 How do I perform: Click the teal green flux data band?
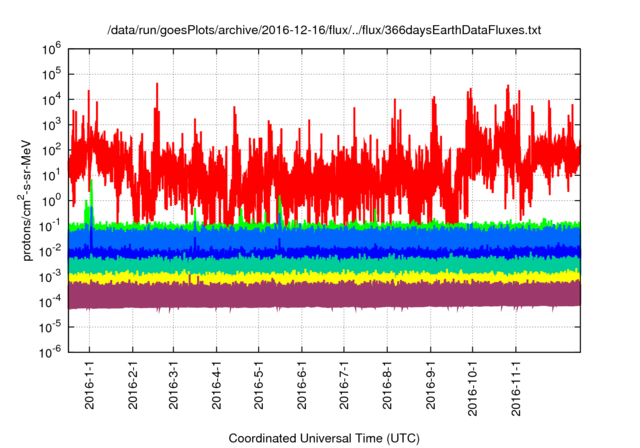click(x=324, y=265)
